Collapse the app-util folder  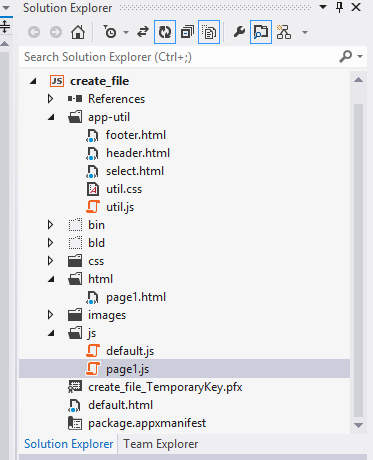coord(51,117)
